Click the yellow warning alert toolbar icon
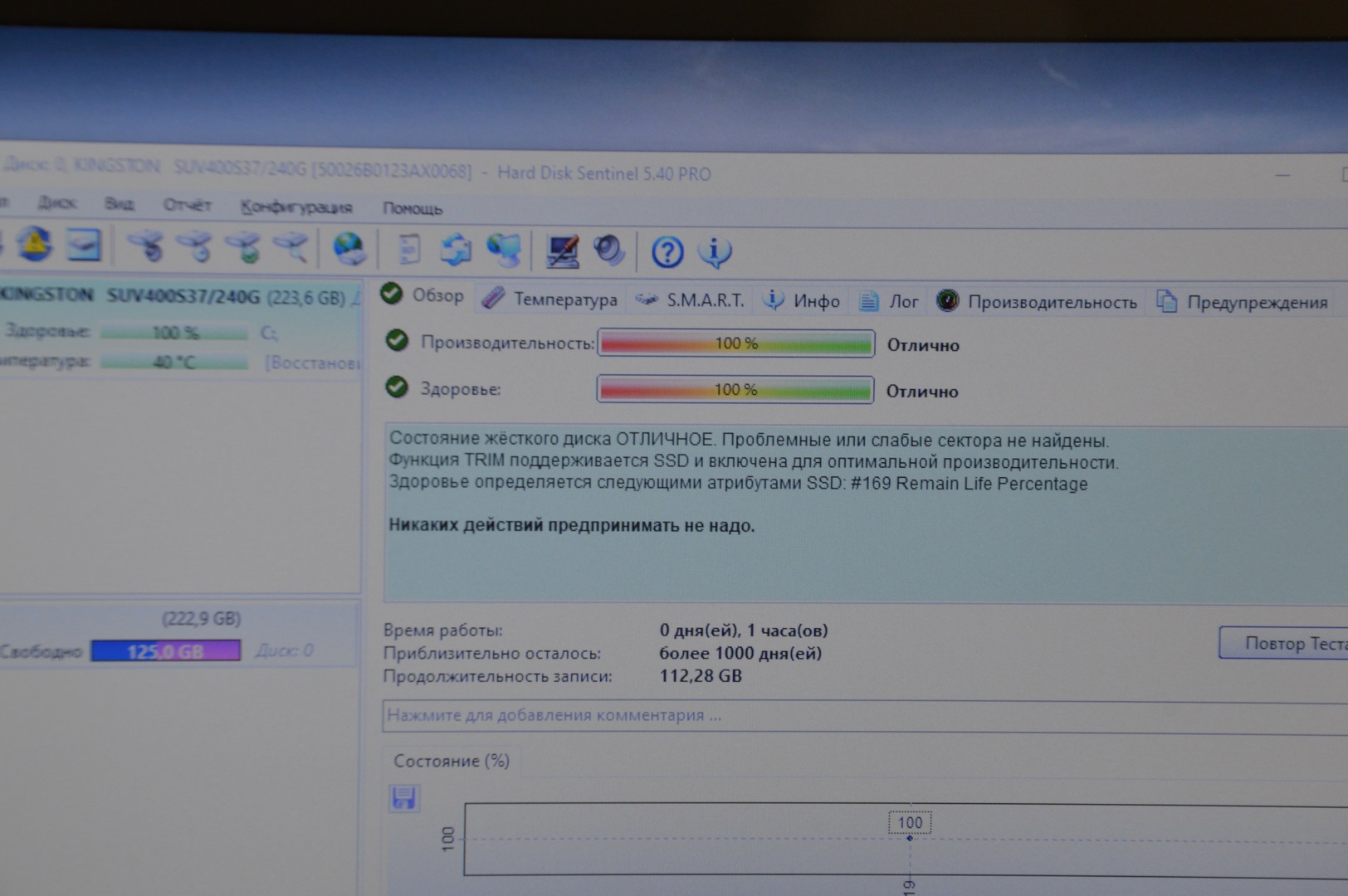Screen dimensions: 1348x896 [x=34, y=245]
